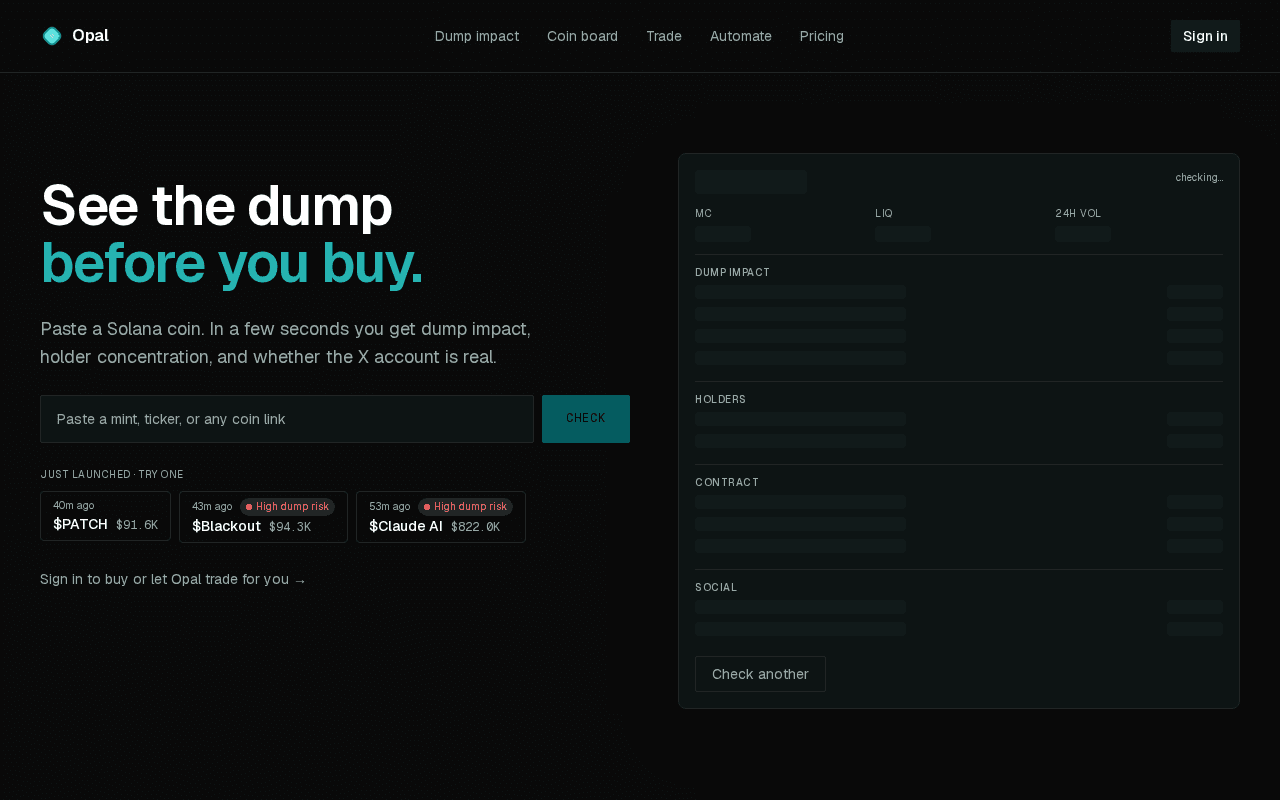The height and width of the screenshot is (800, 1280).
Task: Click the 53m ago timestamp
Action: (390, 507)
